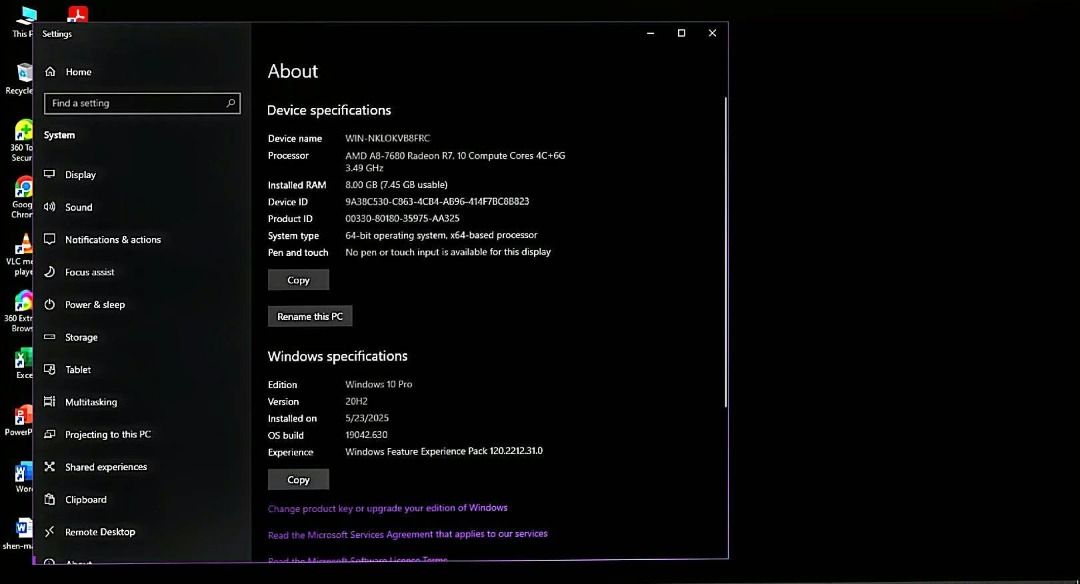The image size is (1080, 584).
Task: Select Windows Feature Experience Pack text
Action: [444, 452]
